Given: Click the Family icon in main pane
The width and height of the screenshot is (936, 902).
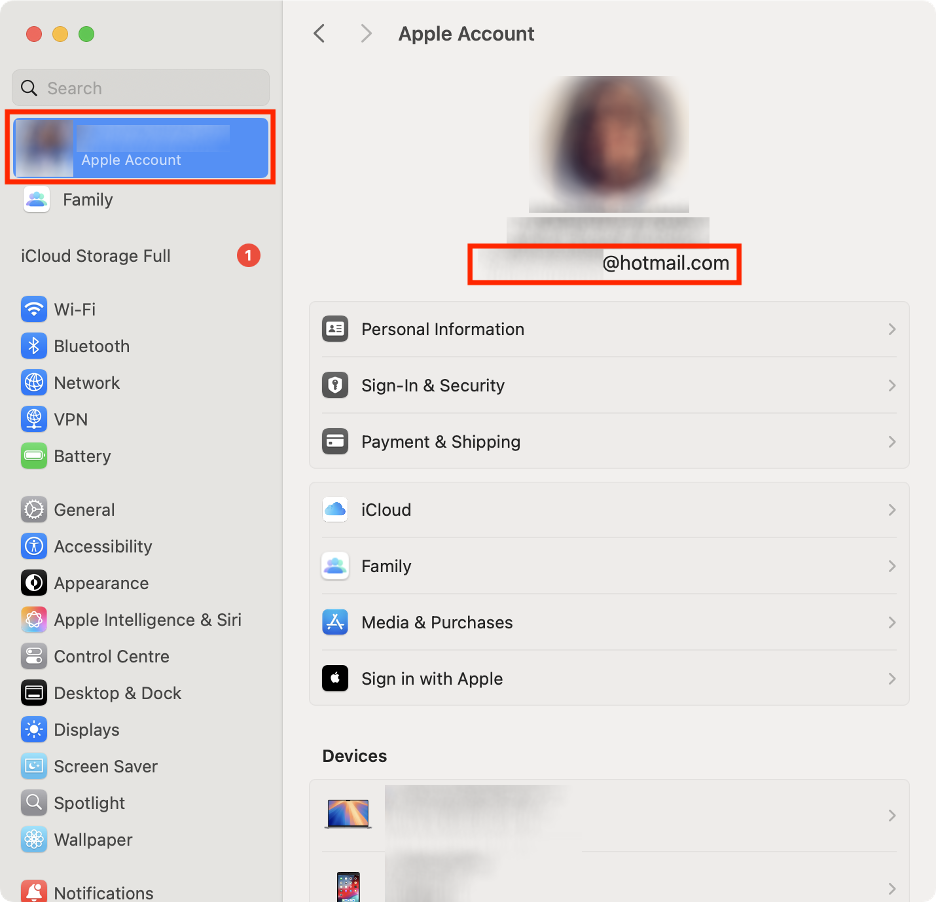Looking at the screenshot, I should (335, 566).
